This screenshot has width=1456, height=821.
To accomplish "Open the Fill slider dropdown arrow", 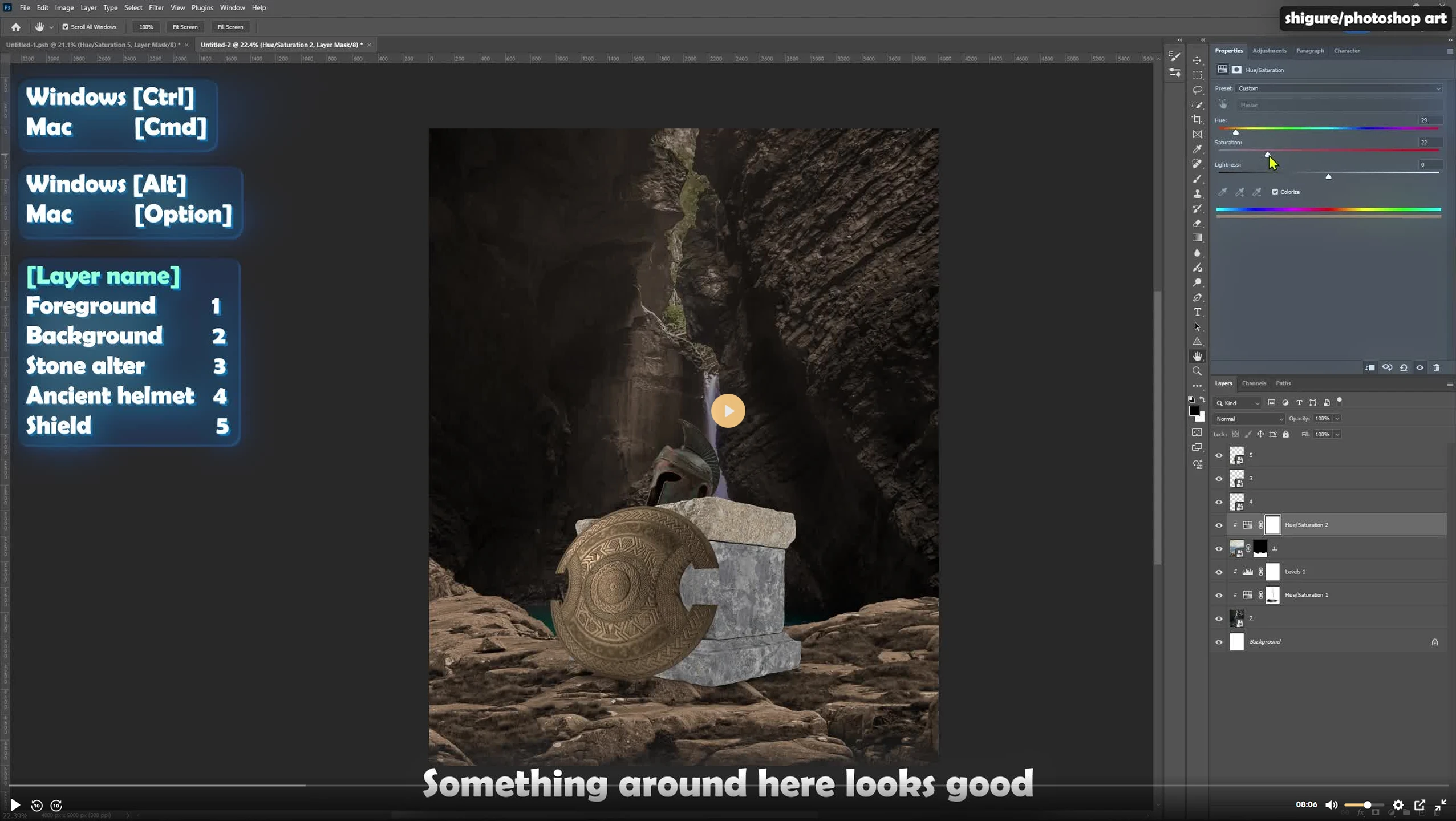I will point(1337,435).
